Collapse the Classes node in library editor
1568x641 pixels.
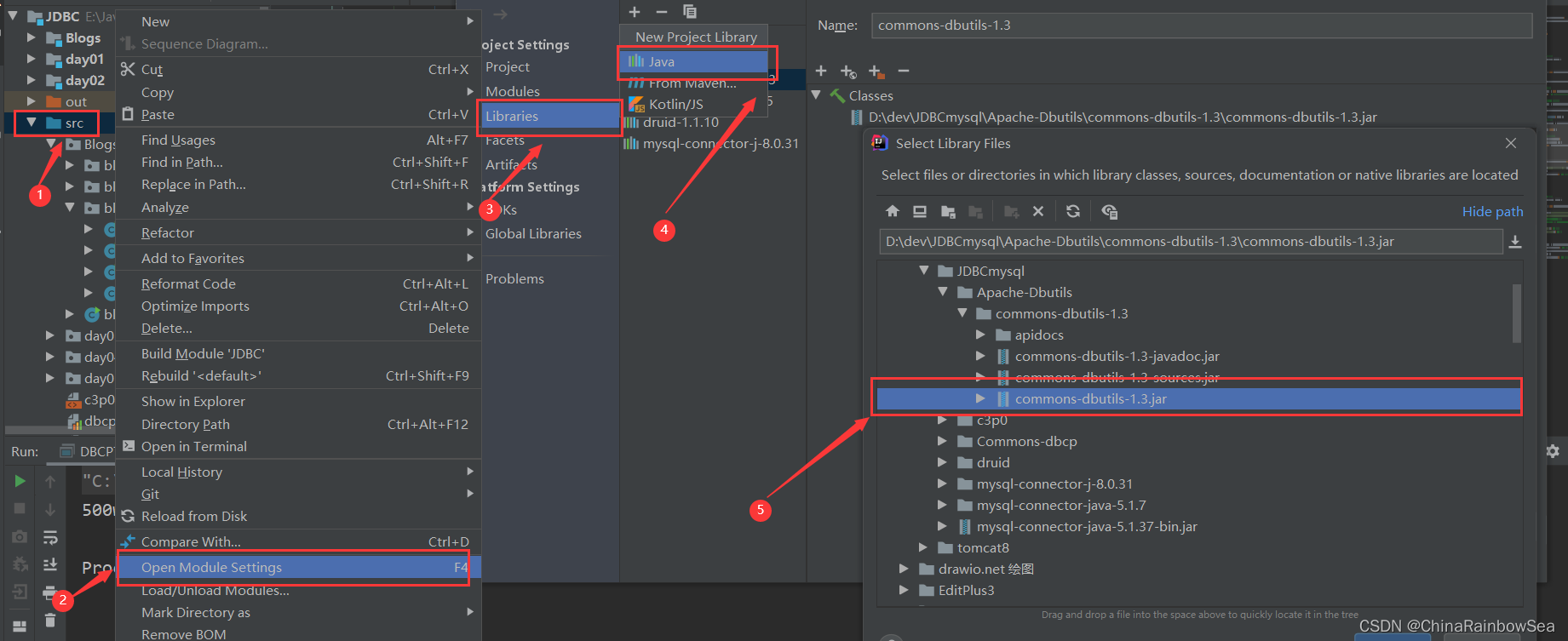(x=816, y=95)
